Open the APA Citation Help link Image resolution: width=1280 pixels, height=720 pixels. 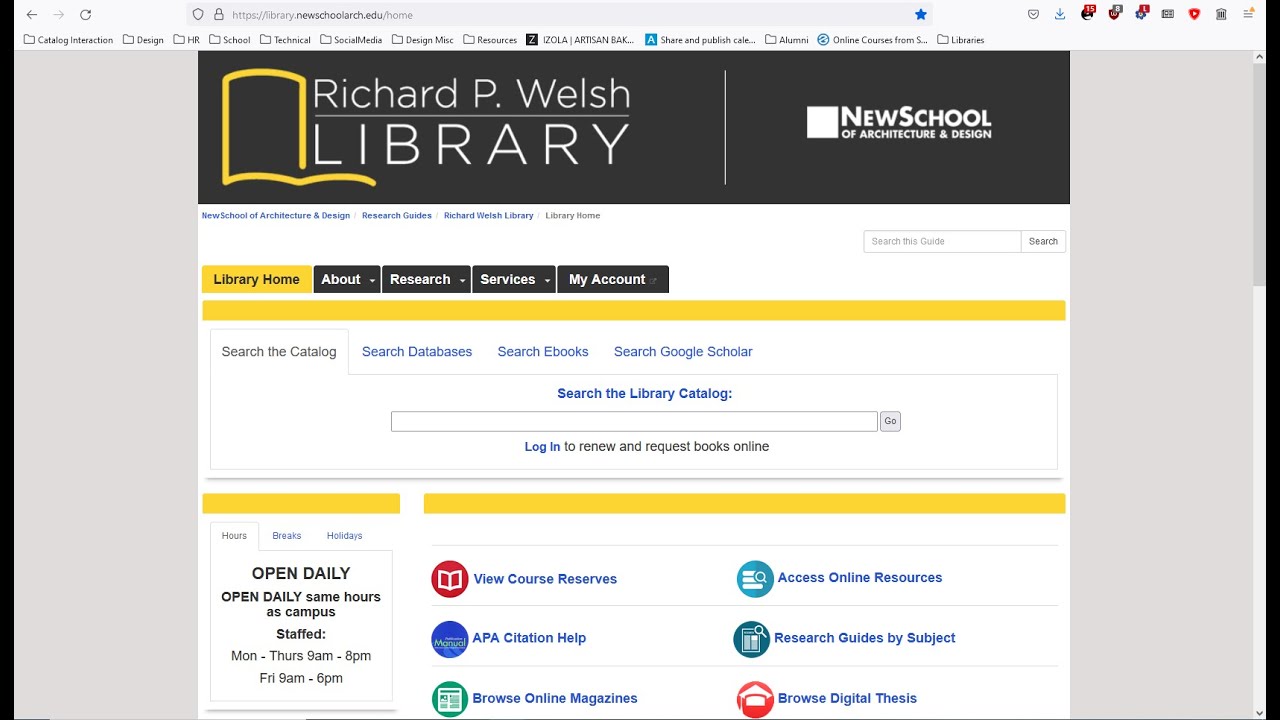[529, 638]
